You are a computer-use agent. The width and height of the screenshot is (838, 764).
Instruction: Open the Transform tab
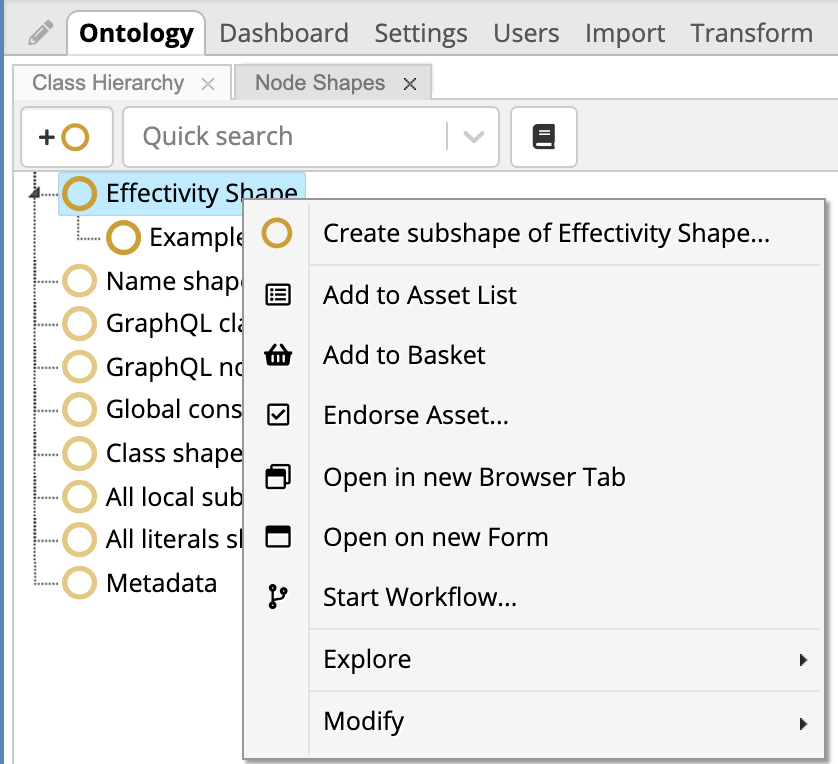(x=752, y=33)
